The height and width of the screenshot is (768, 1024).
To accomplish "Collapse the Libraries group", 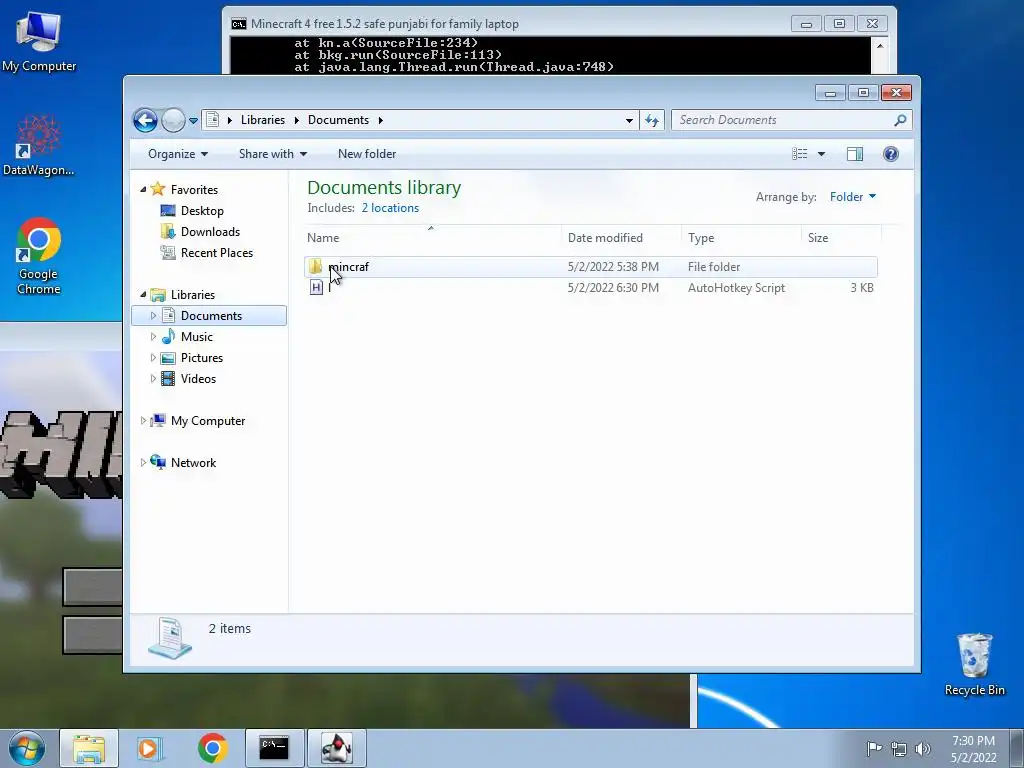I will (x=143, y=295).
